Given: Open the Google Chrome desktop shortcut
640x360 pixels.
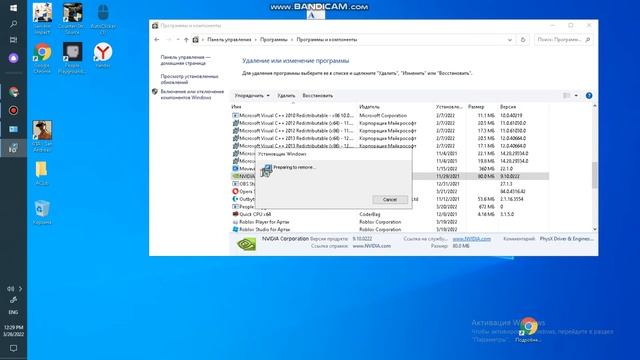Looking at the screenshot, I should (x=42, y=58).
